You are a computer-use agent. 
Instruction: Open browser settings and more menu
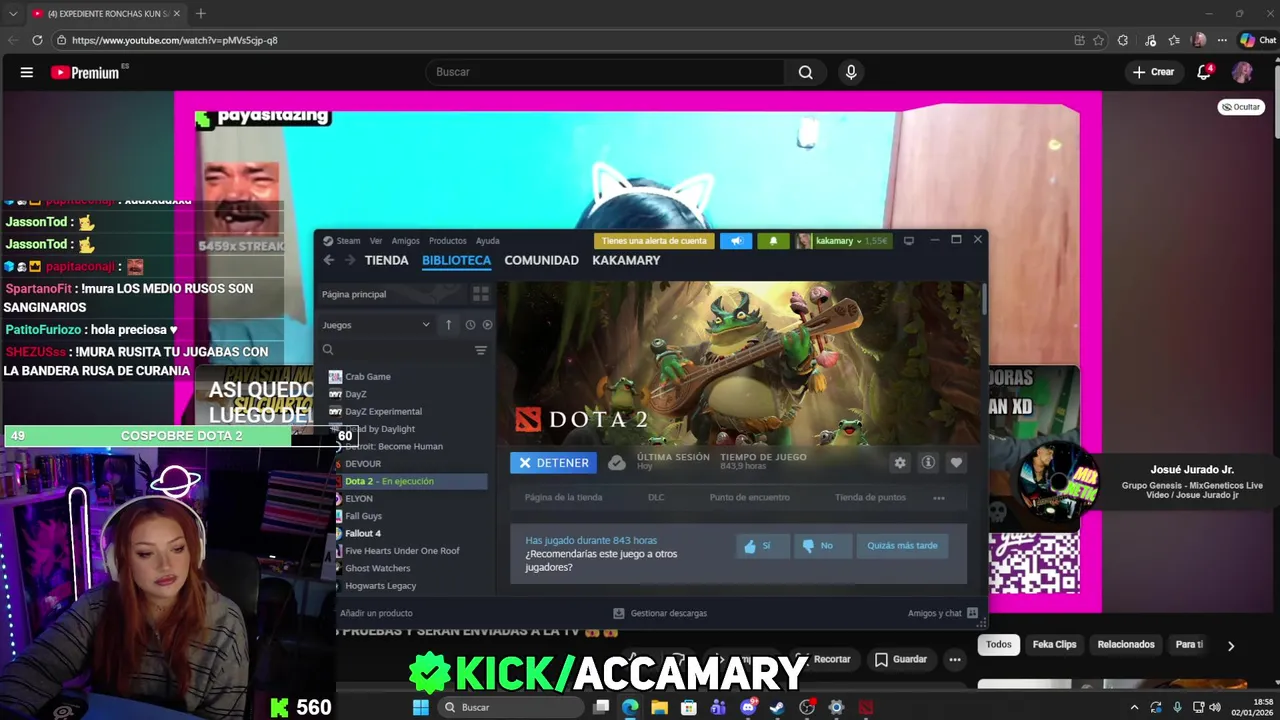(1222, 40)
